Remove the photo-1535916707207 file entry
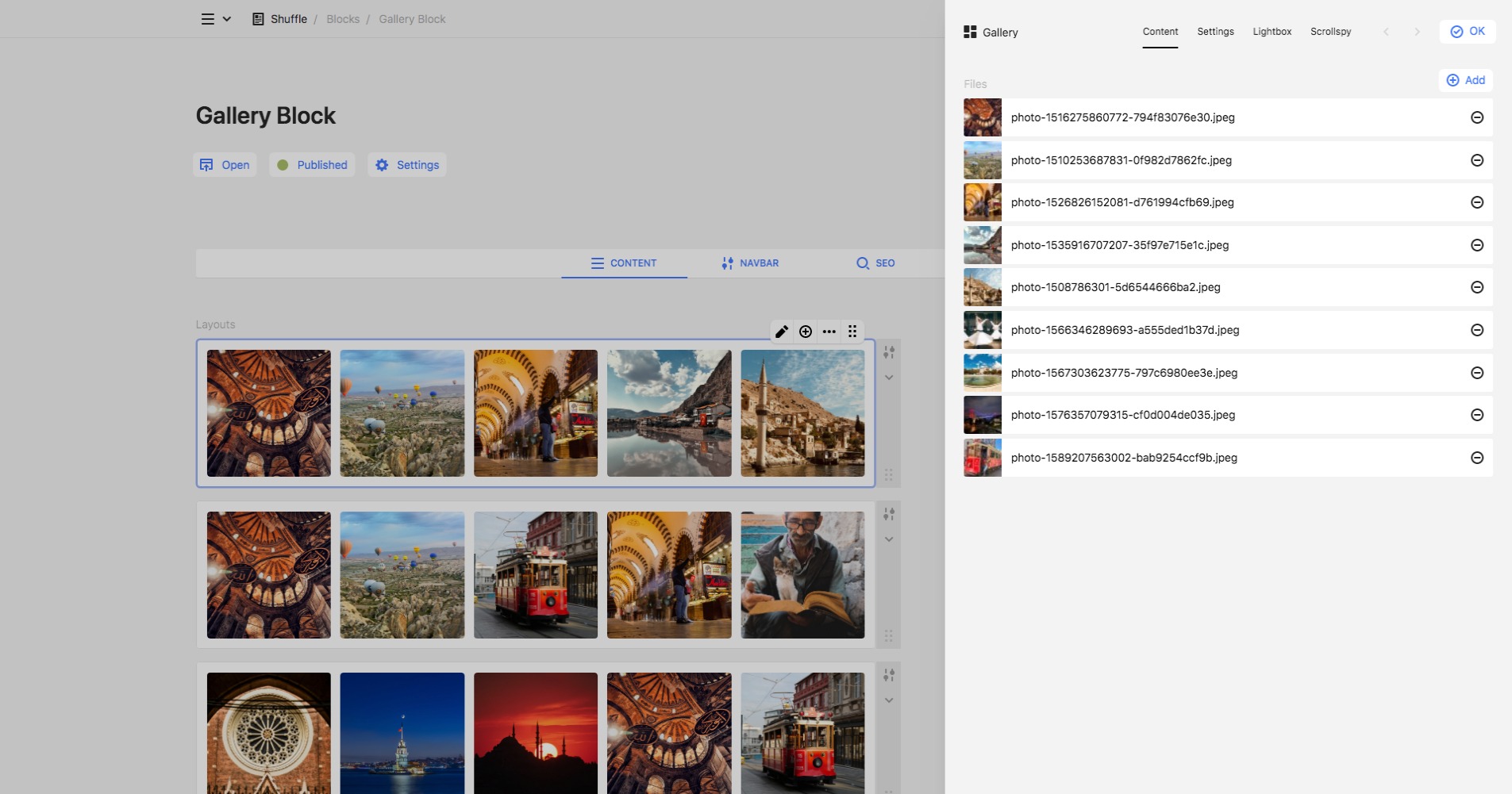1512x794 pixels. [x=1476, y=245]
